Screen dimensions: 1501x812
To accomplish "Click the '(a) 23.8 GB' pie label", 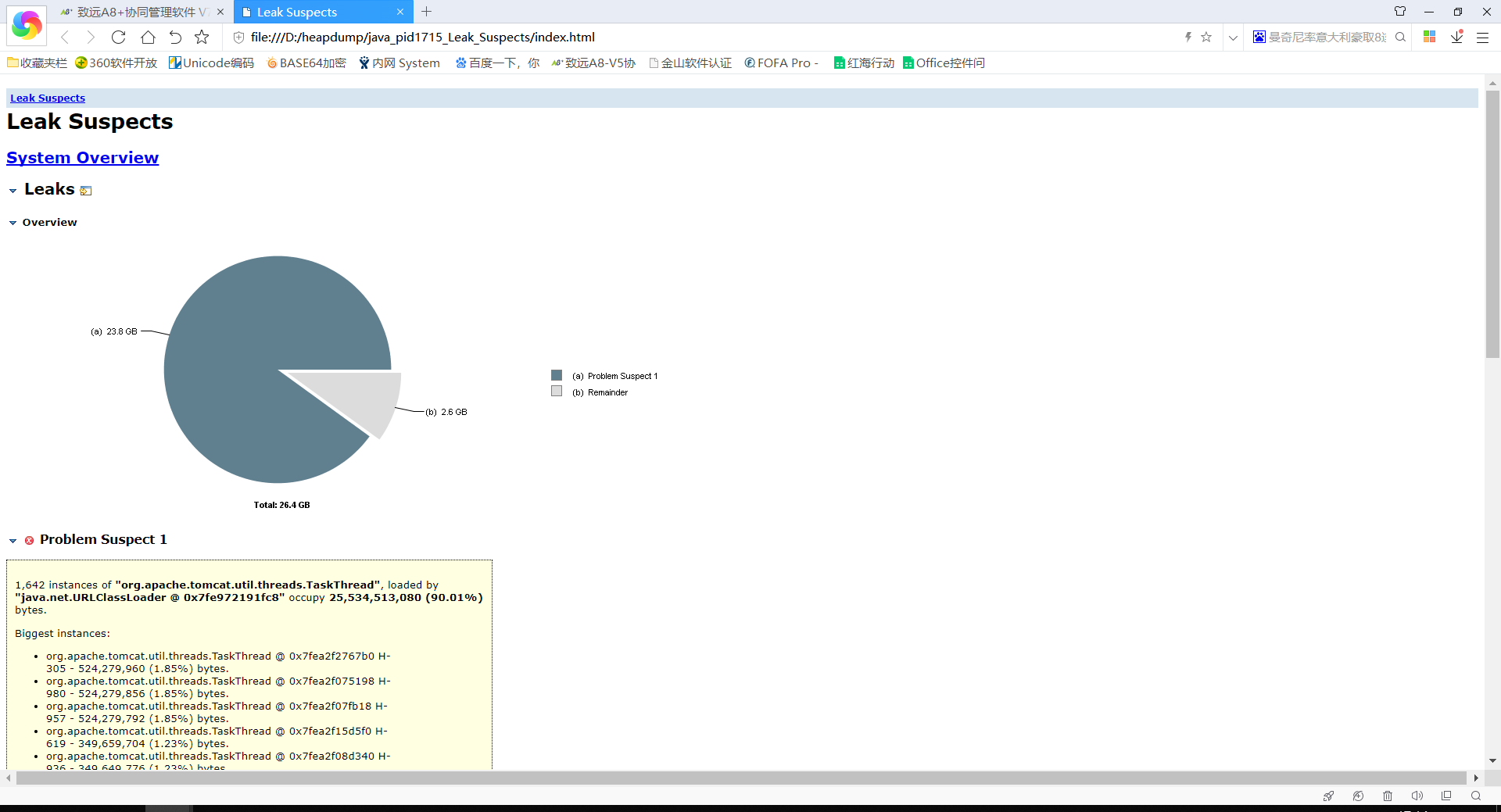I will pos(114,331).
